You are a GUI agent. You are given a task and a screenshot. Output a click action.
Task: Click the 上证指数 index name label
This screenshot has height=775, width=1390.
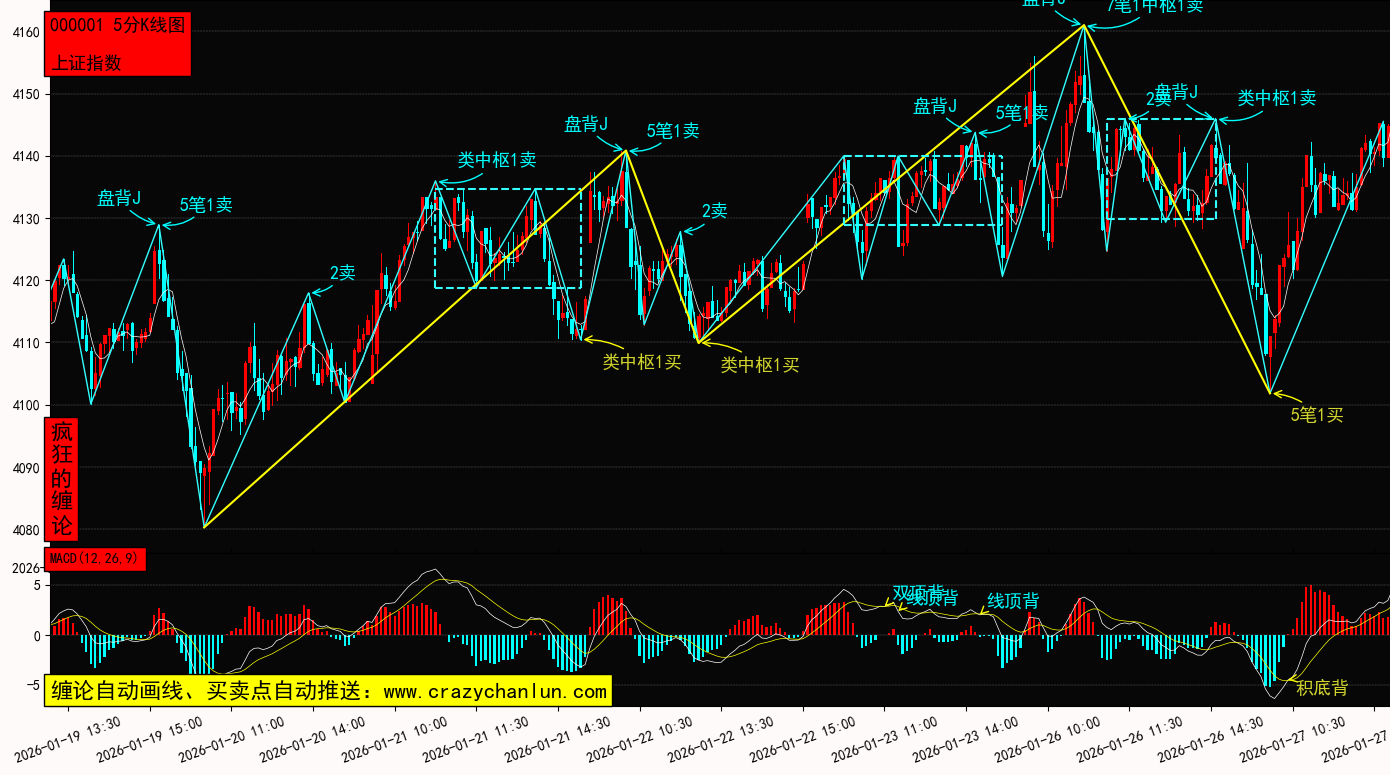coord(86,62)
